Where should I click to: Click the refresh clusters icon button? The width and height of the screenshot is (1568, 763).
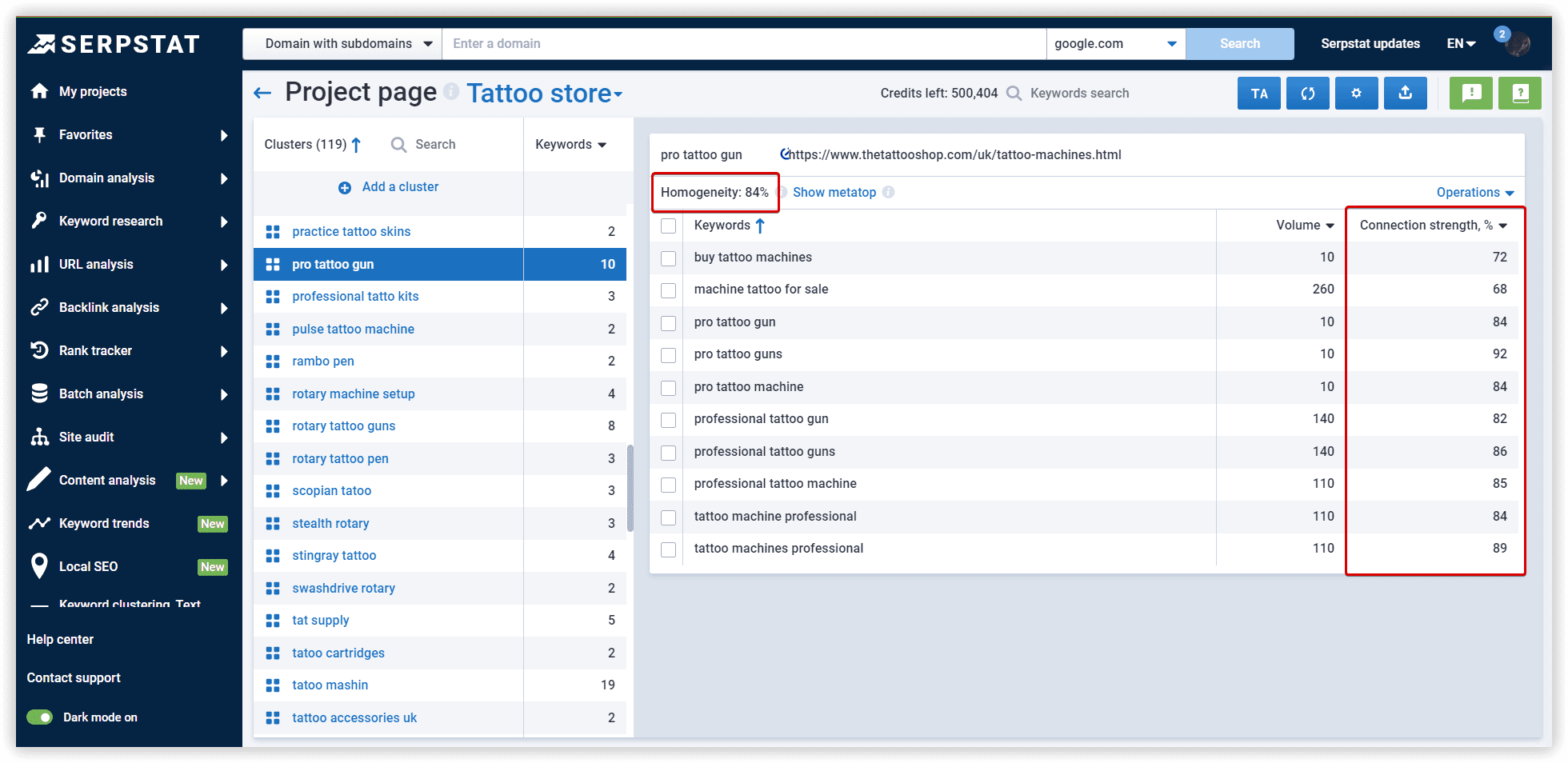click(x=1307, y=93)
